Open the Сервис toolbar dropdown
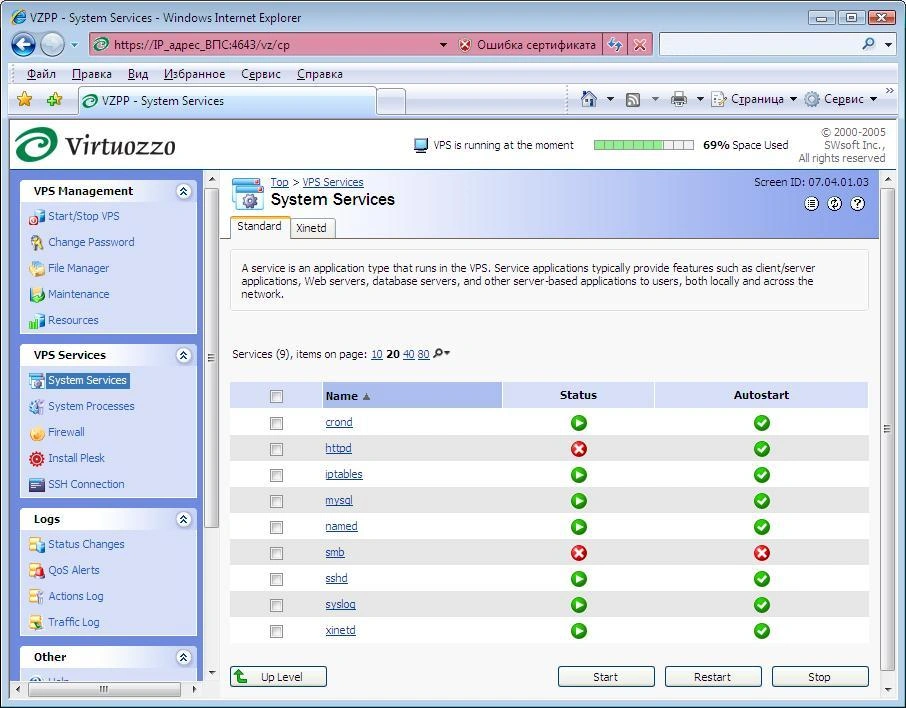 click(x=841, y=99)
